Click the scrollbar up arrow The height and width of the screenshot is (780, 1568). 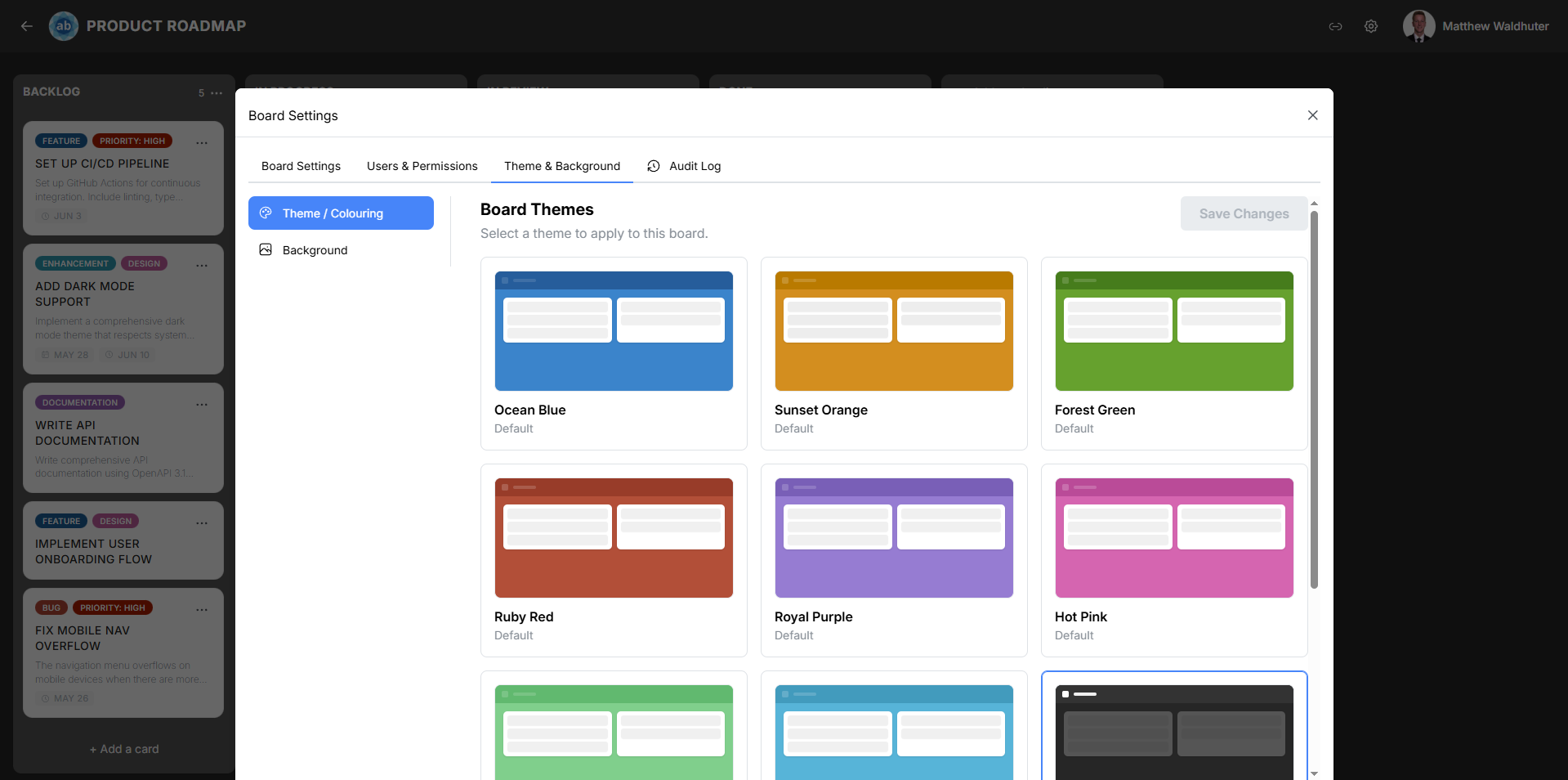(1314, 203)
